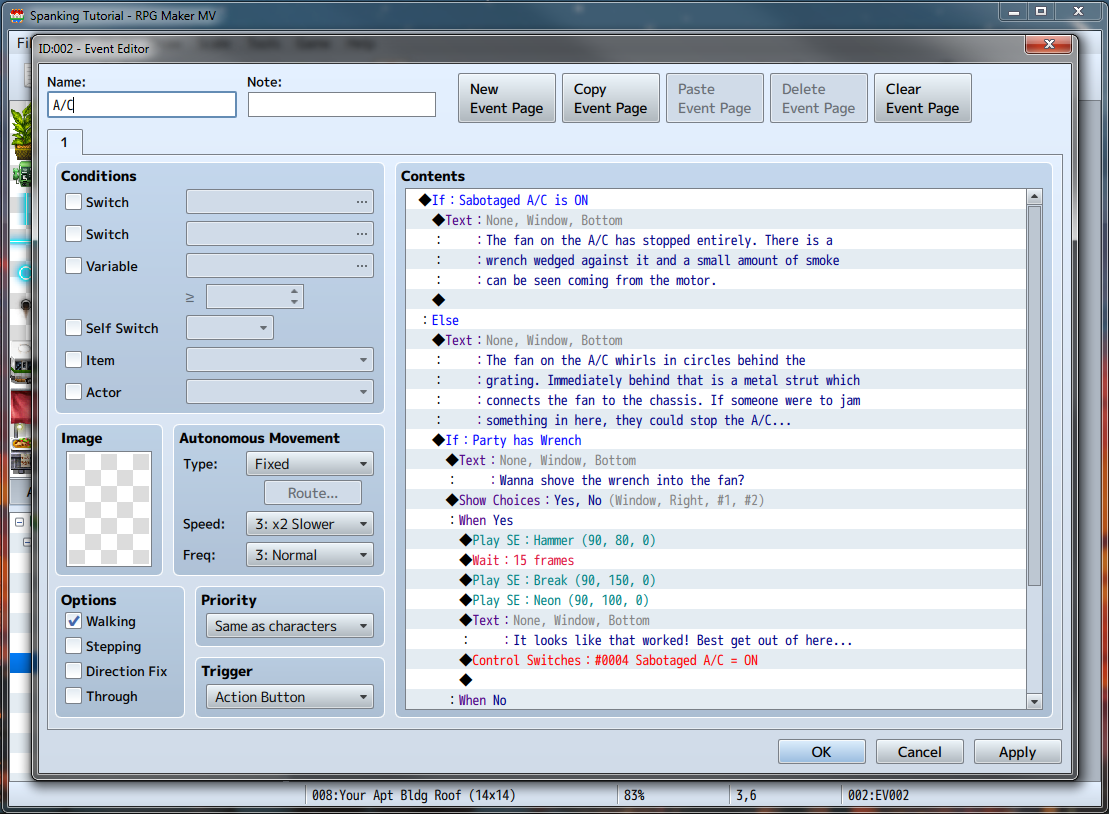Screen dimensions: 1109x814
Task: Click the Apply button
Action: (x=1018, y=752)
